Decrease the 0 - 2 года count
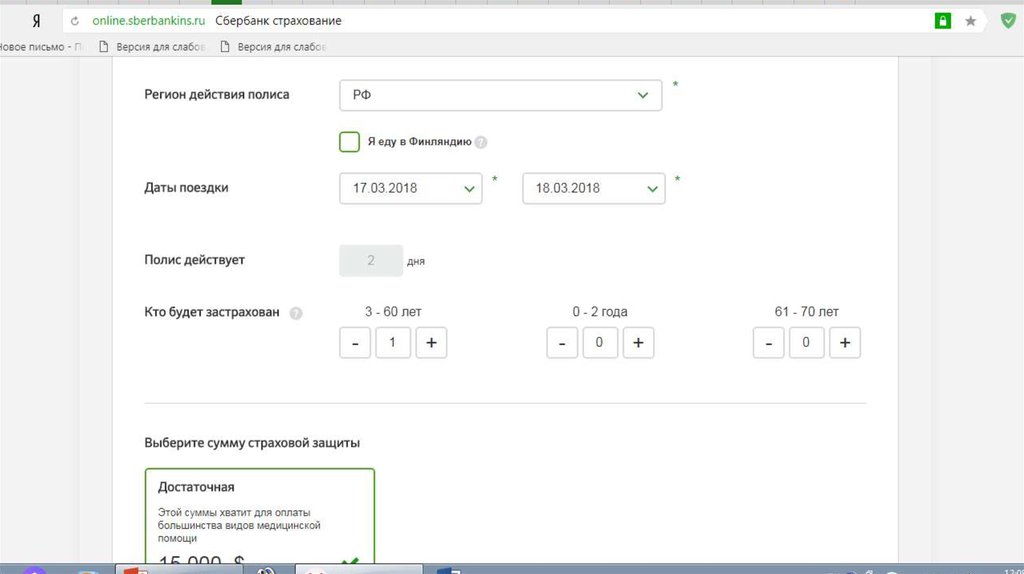1024x574 pixels. [x=562, y=343]
